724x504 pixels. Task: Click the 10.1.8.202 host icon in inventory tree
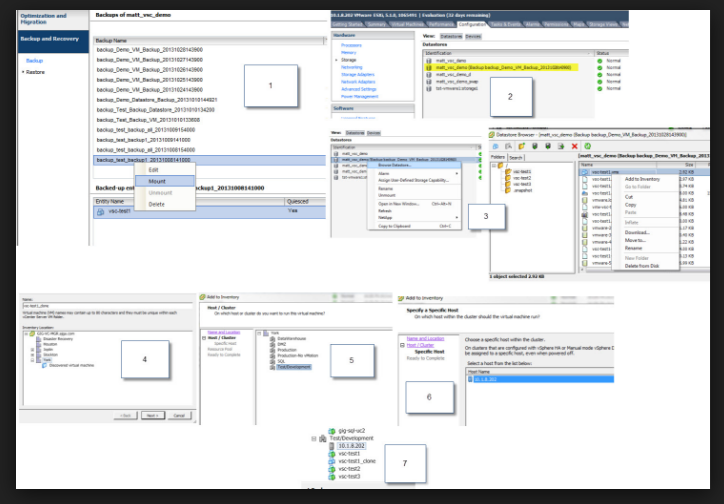[x=332, y=447]
